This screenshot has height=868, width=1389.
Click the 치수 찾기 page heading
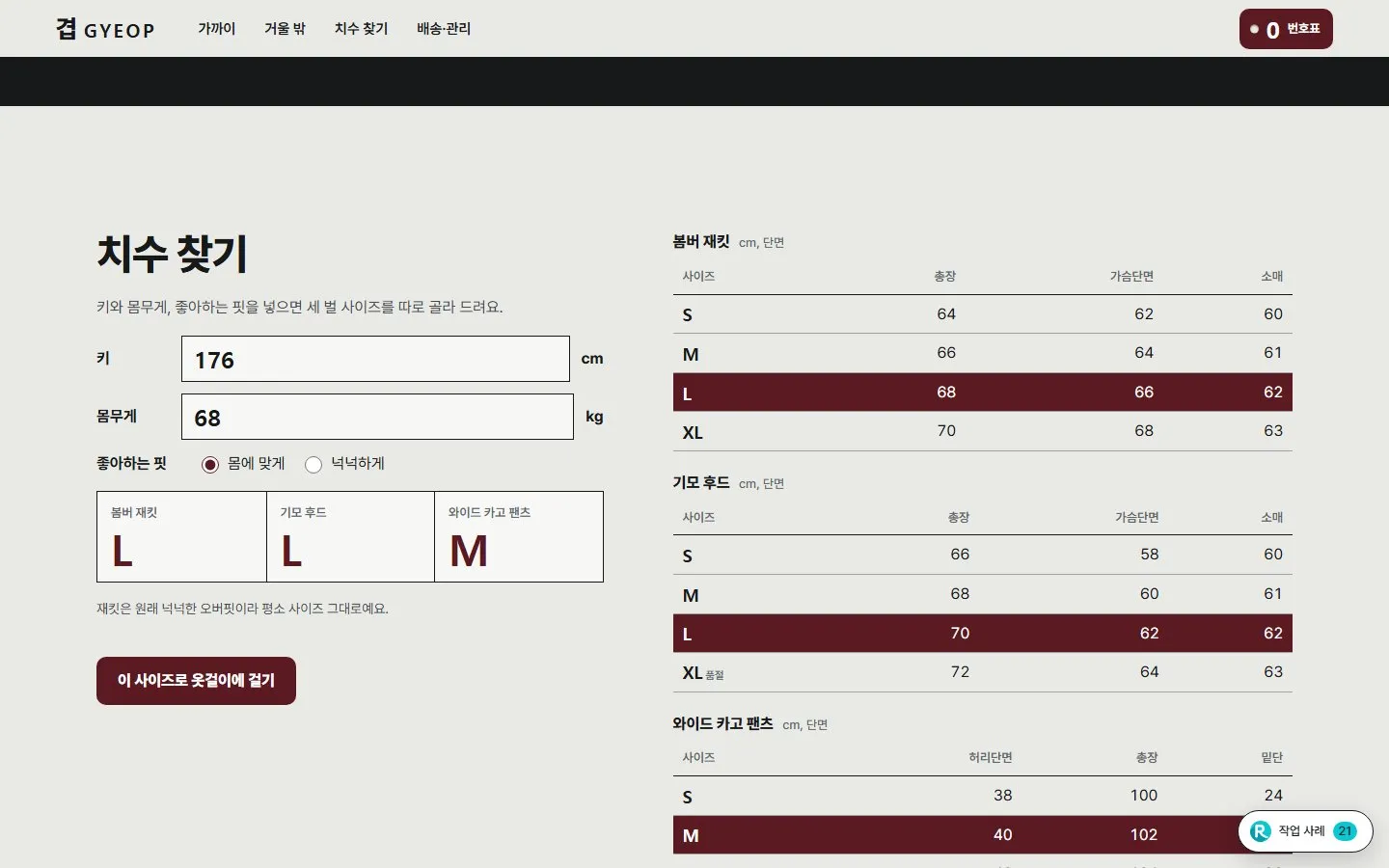point(172,254)
